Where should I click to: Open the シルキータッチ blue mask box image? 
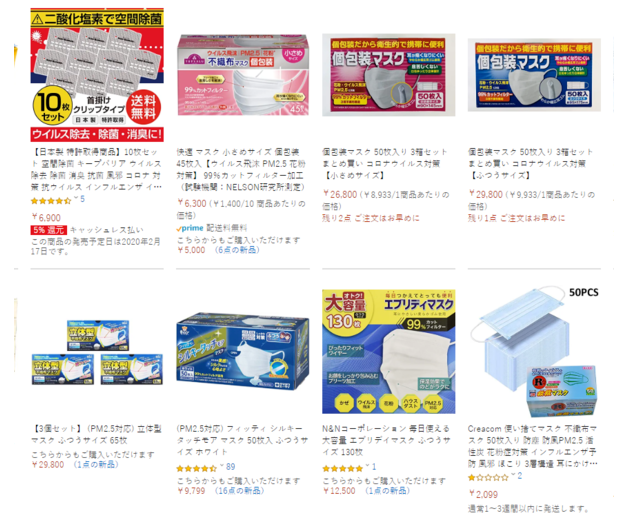(243, 352)
